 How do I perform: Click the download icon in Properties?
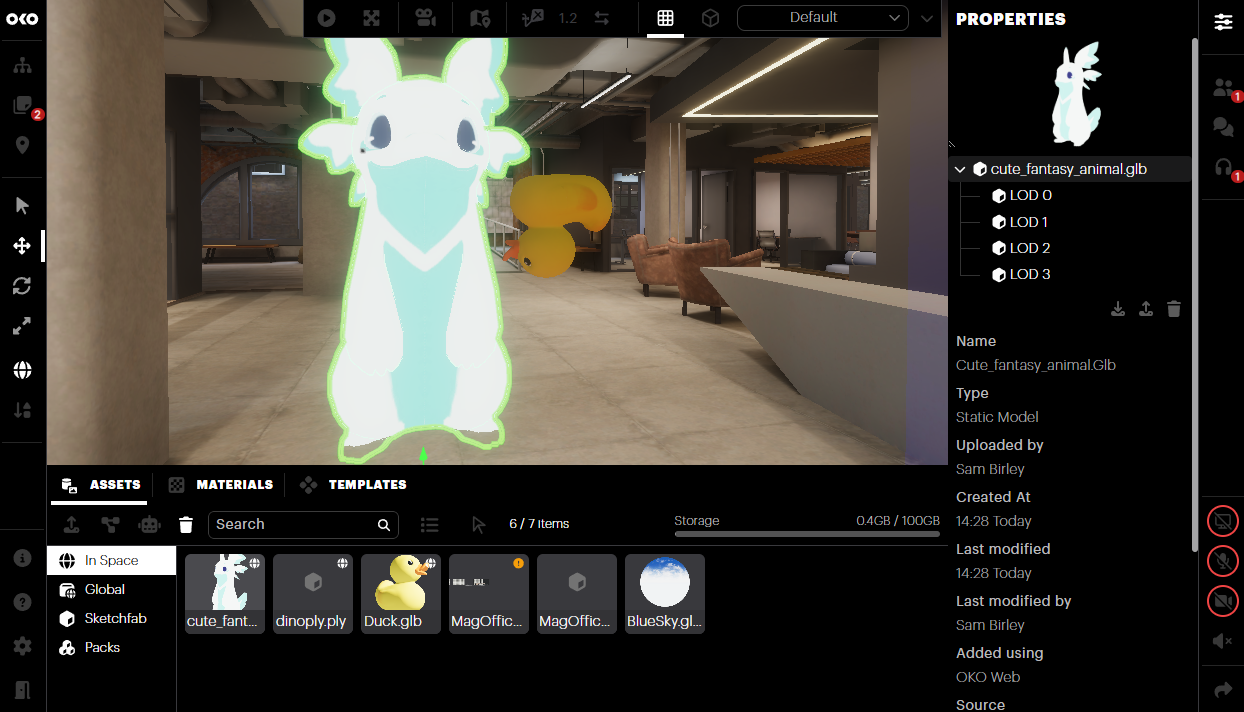tap(1118, 309)
